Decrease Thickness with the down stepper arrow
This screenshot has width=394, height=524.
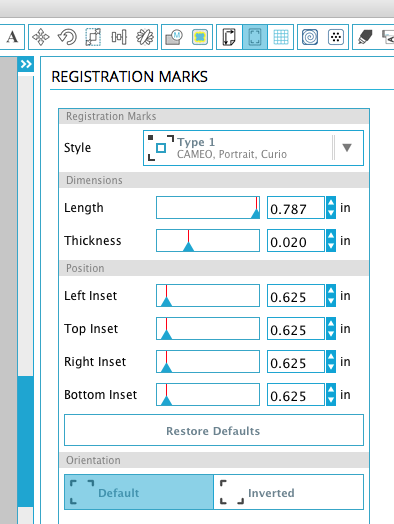coord(331,246)
